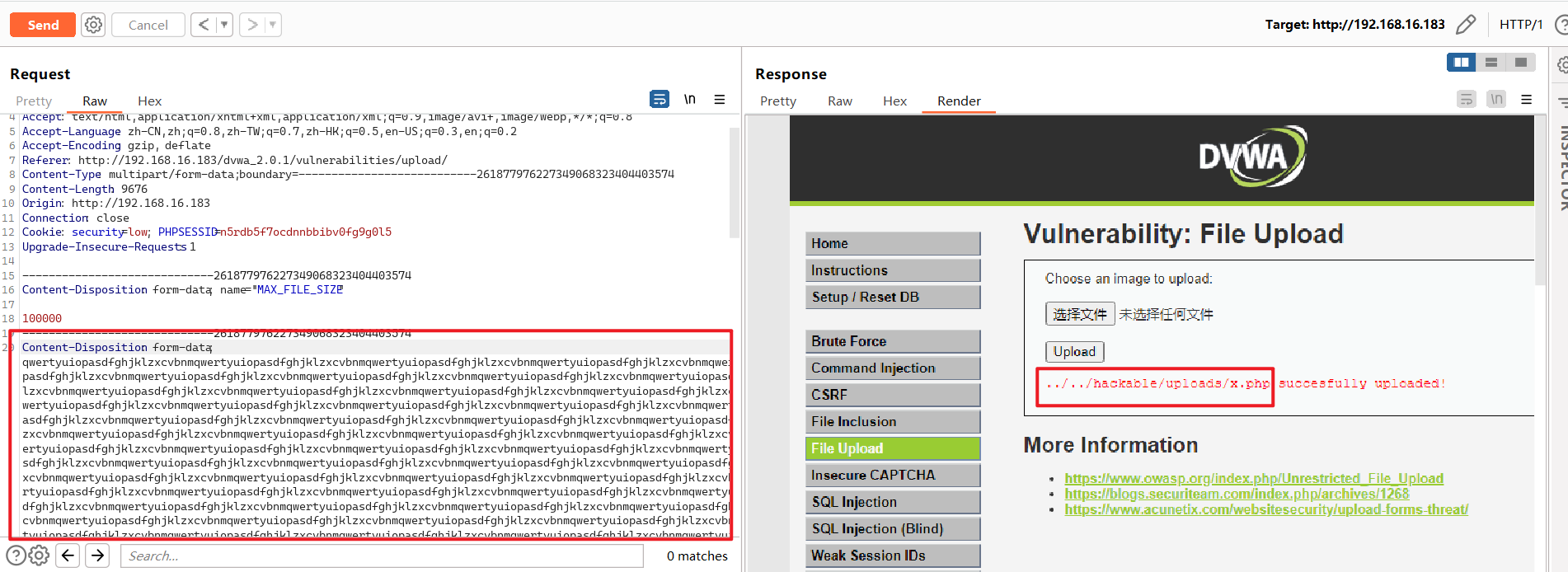Switch the Request view to Hex

coord(149,101)
